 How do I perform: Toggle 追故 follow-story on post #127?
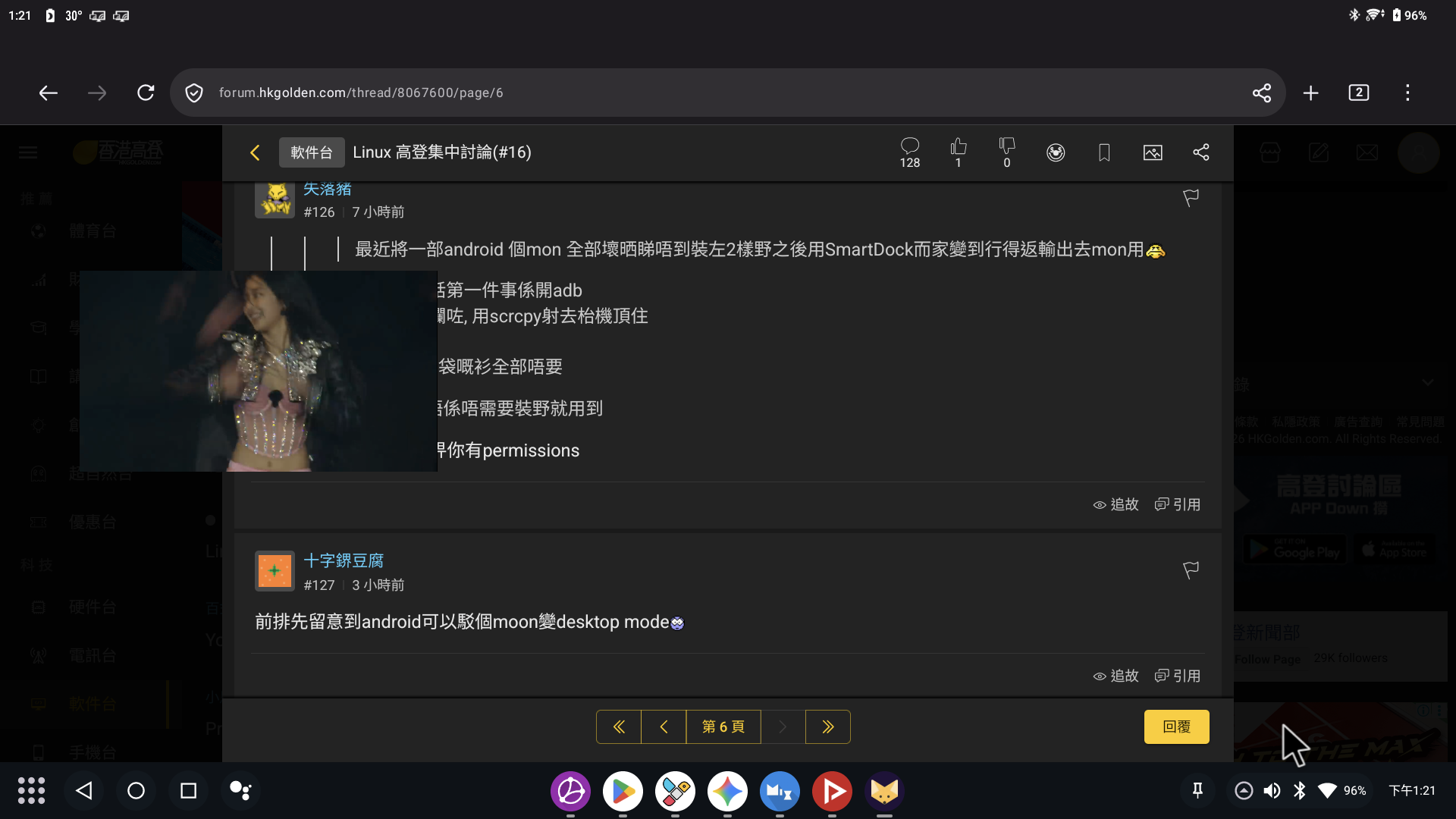(1116, 676)
